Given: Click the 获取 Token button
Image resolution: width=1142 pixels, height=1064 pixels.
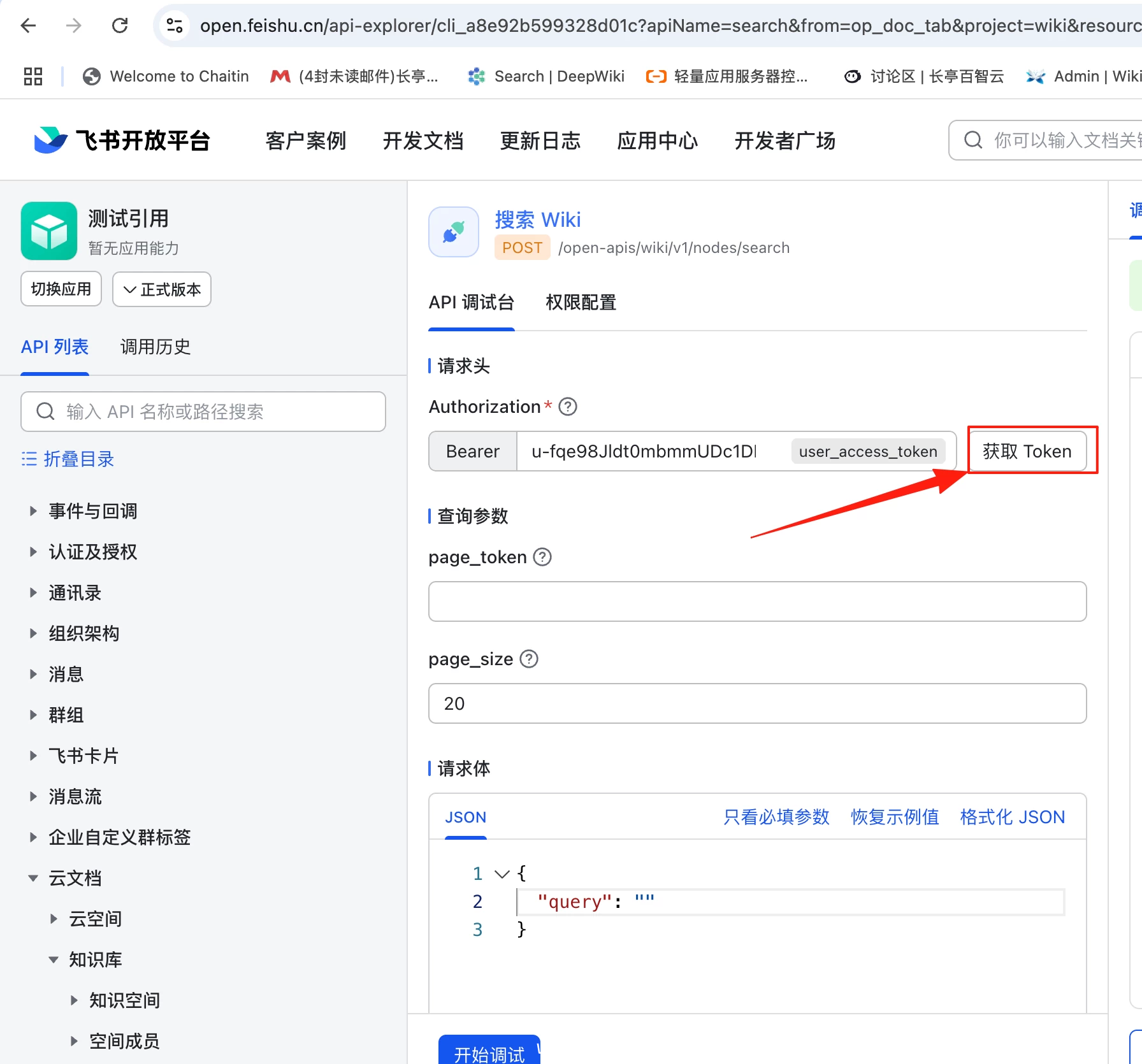Looking at the screenshot, I should coord(1027,451).
